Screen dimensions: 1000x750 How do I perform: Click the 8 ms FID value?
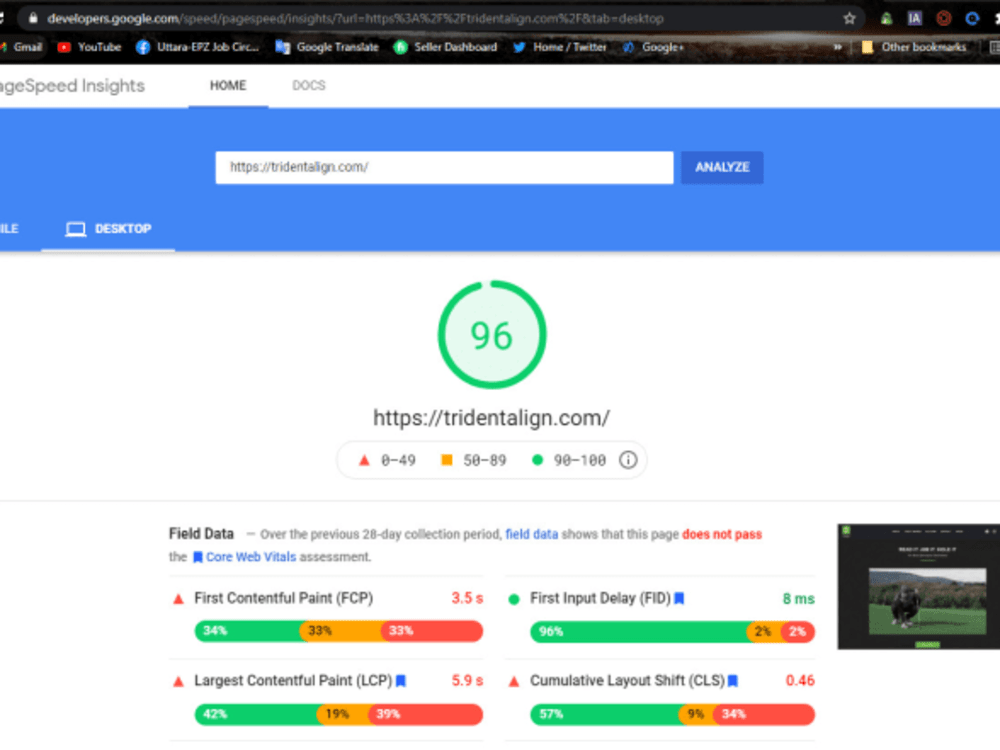798,599
